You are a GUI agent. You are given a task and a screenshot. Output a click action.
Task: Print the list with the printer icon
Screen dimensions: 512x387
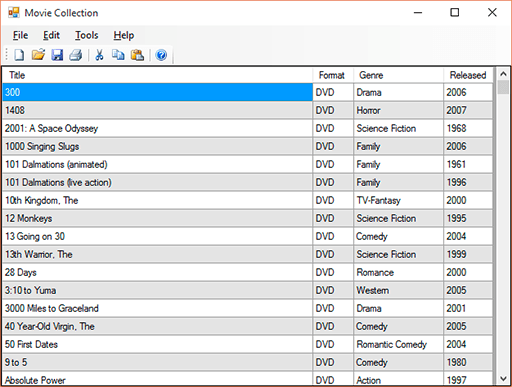76,55
